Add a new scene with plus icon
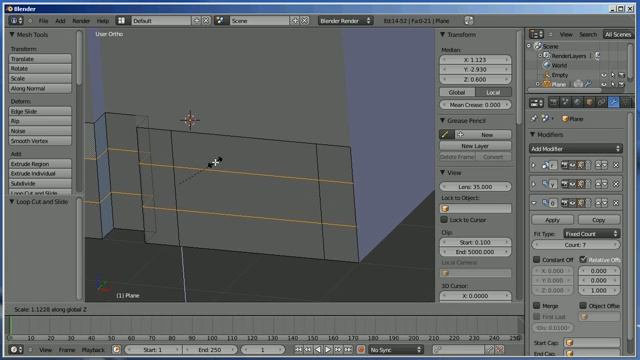Image resolution: width=640 pixels, height=360 pixels. 295,20
